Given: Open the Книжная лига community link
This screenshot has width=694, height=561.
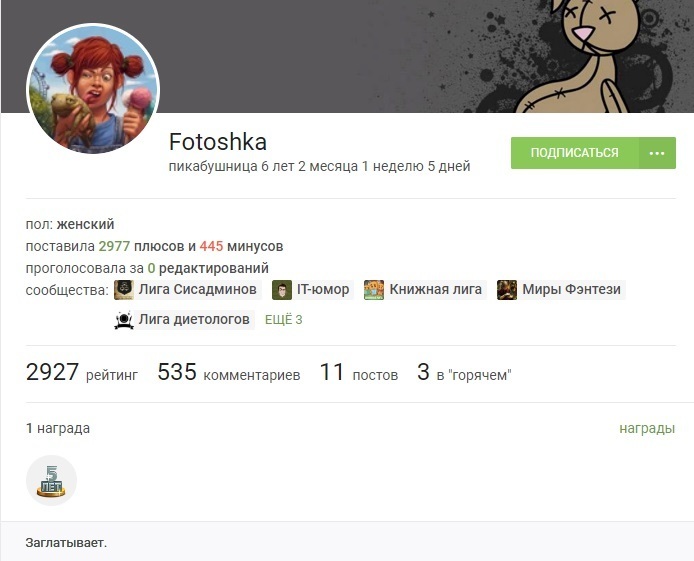Looking at the screenshot, I should (x=436, y=289).
